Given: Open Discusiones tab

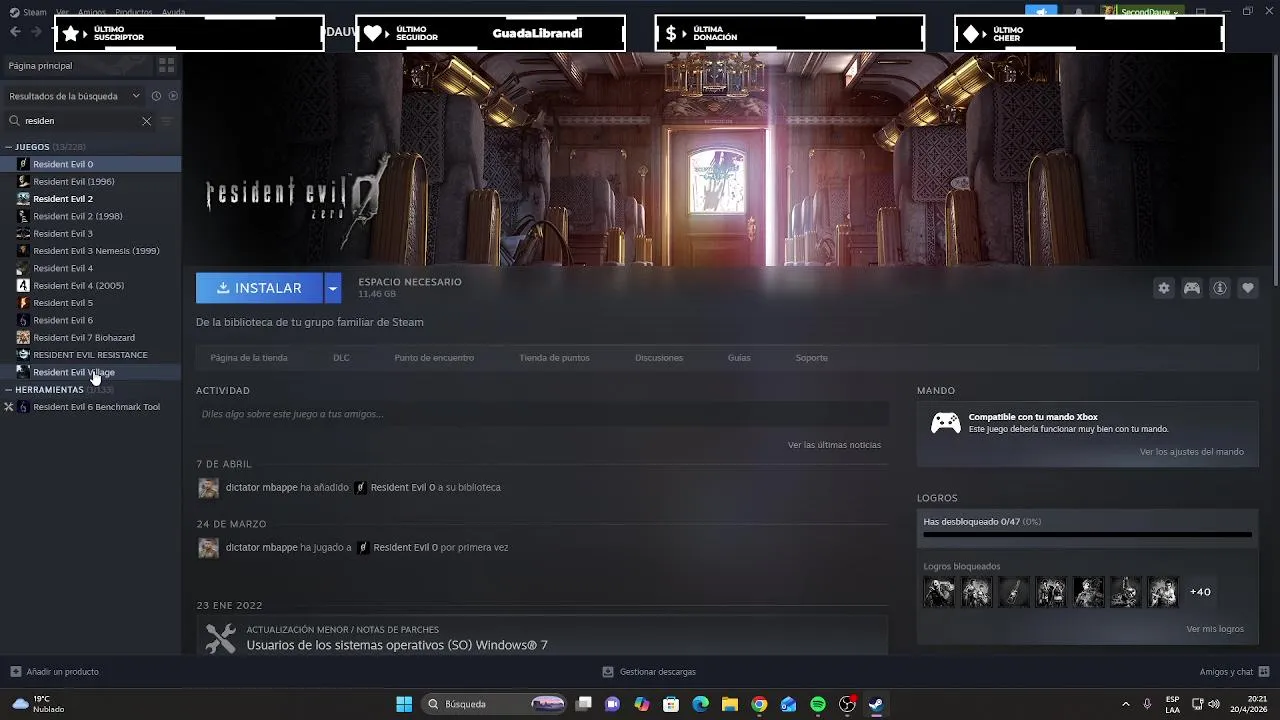Looking at the screenshot, I should click(659, 358).
